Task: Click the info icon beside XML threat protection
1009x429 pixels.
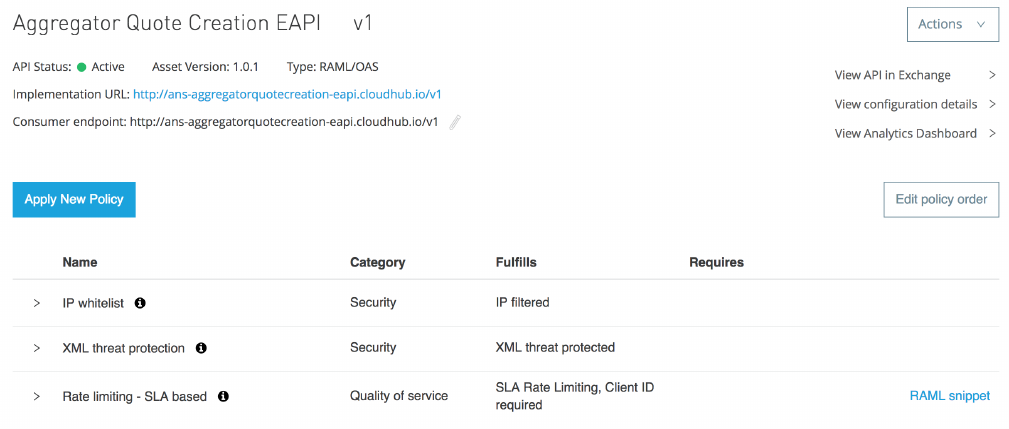Action: tap(201, 348)
